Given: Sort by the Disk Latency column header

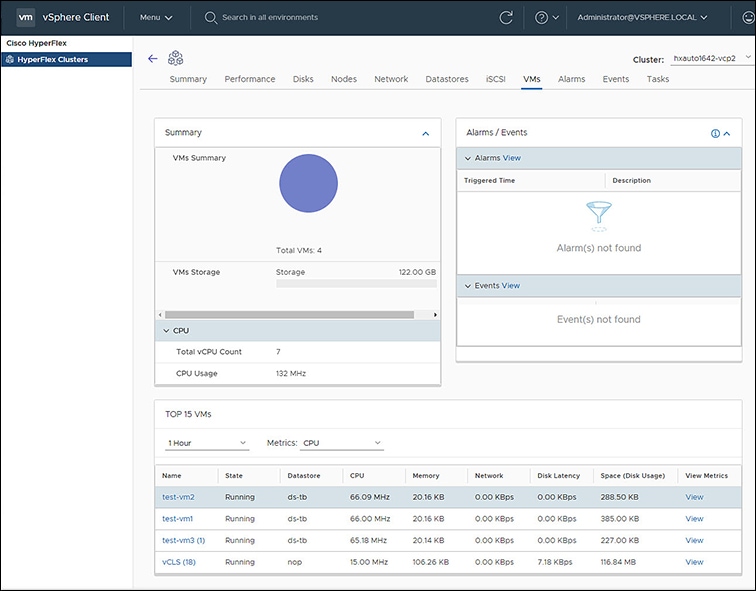Looking at the screenshot, I should coord(558,476).
